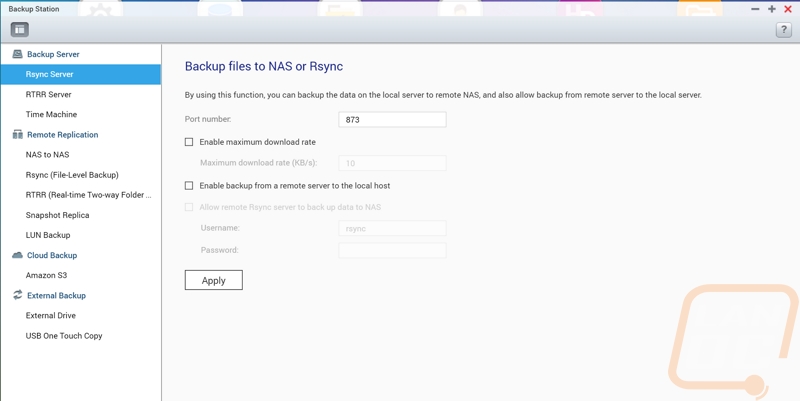Image resolution: width=800 pixels, height=401 pixels.
Task: Click the Port number field showing 873
Action: tap(392, 120)
